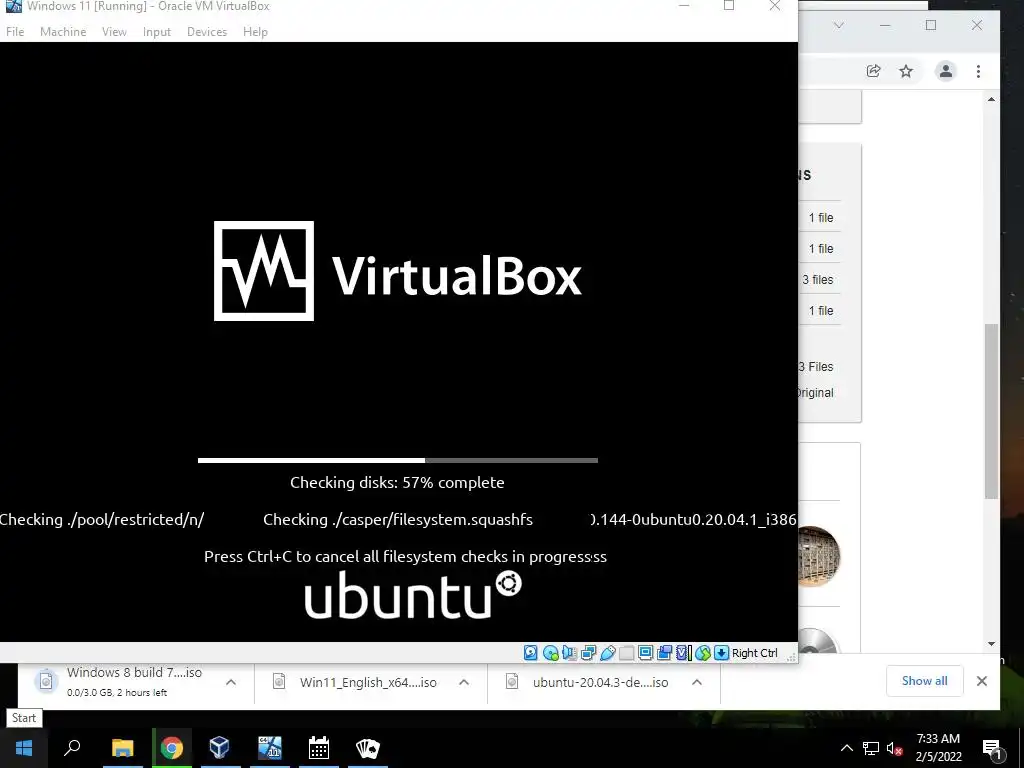Viewport: 1024px width, 768px height.
Task: Click the optical disk status icon
Action: point(551,652)
